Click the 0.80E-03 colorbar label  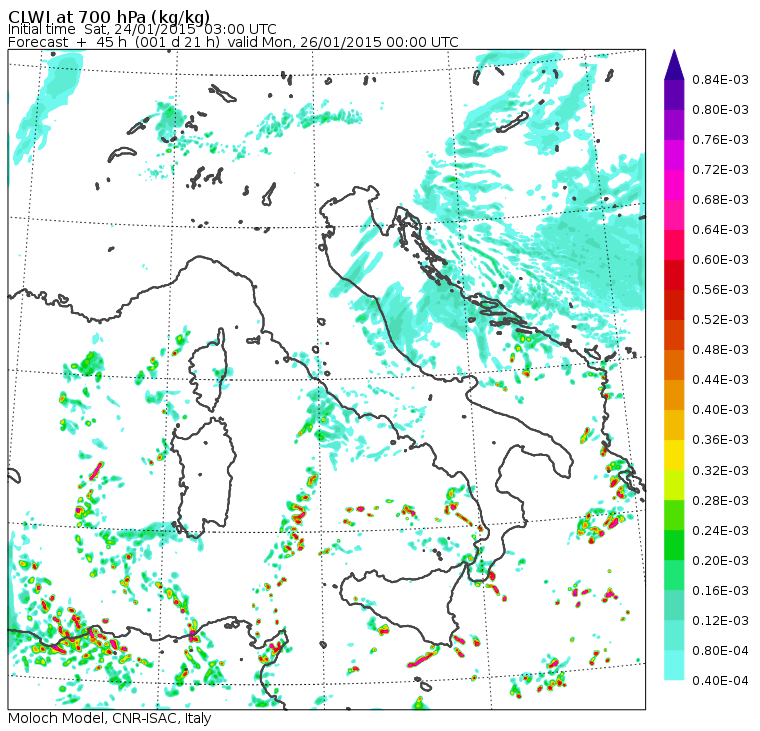(x=720, y=110)
